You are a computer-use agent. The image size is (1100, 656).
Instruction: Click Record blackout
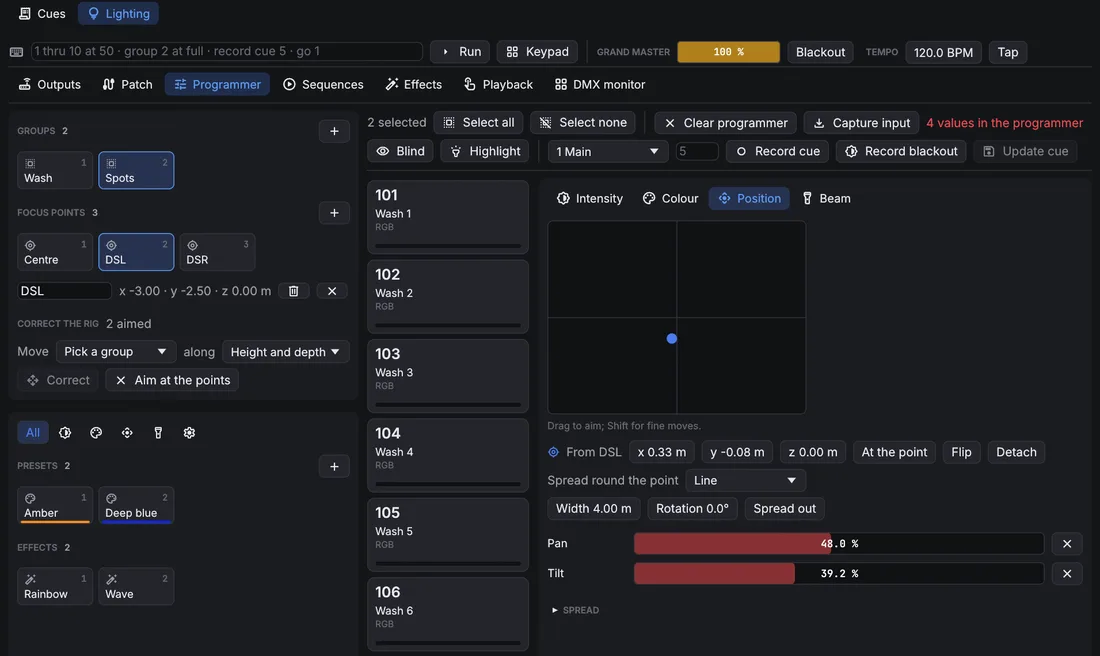tap(901, 152)
